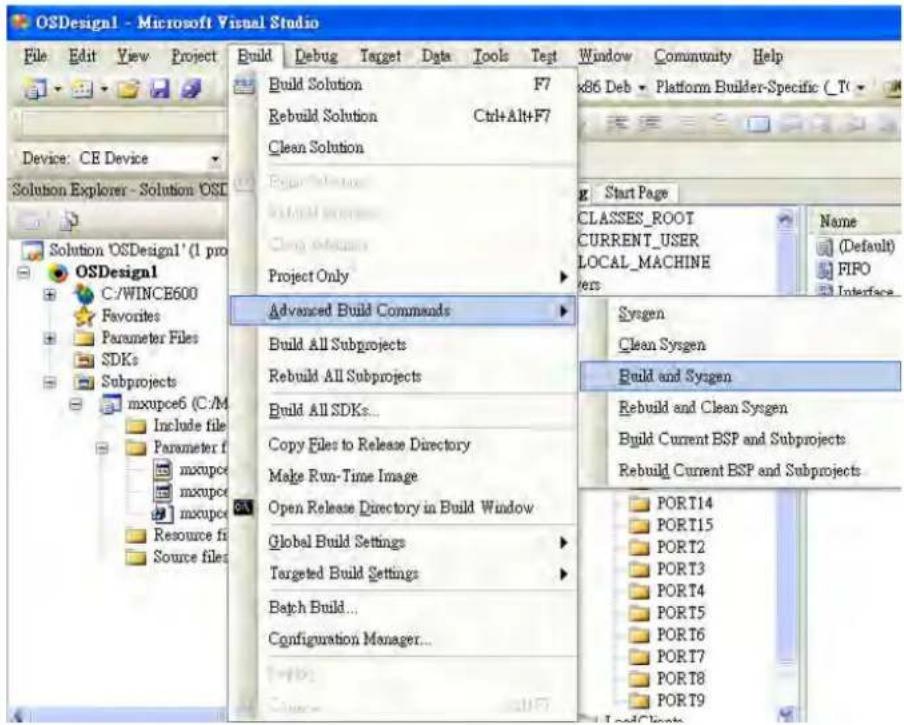Expand the C:/WINCE600 tree node
The image size is (904, 725).
coord(50,294)
